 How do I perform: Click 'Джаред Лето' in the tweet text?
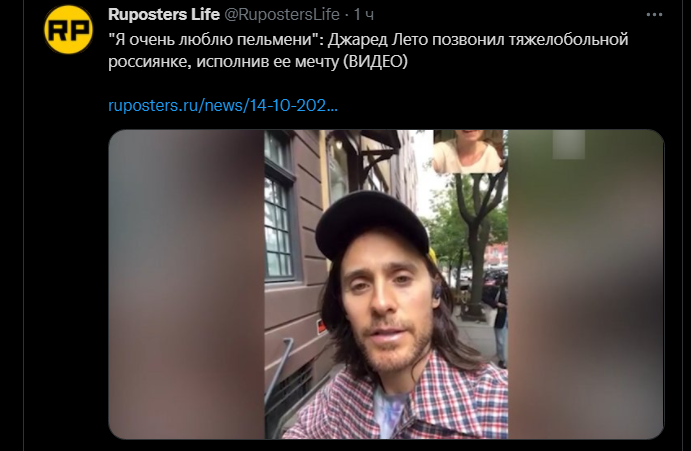[378, 39]
